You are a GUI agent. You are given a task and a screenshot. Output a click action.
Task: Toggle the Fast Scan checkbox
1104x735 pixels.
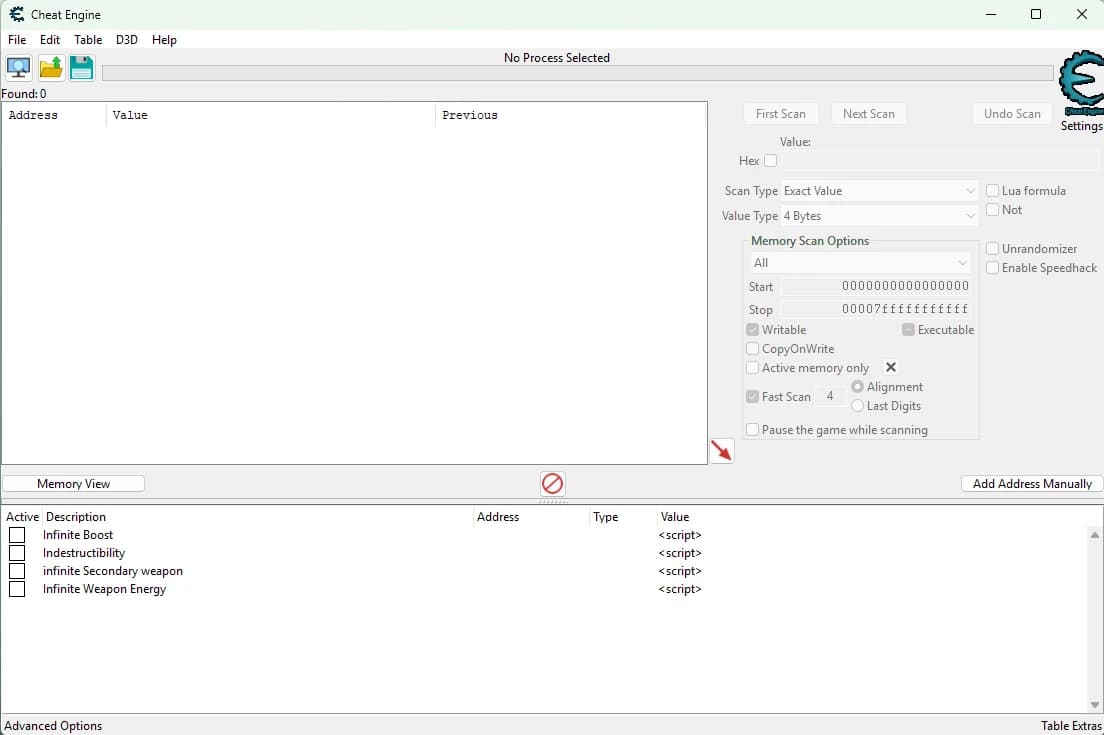pos(753,396)
